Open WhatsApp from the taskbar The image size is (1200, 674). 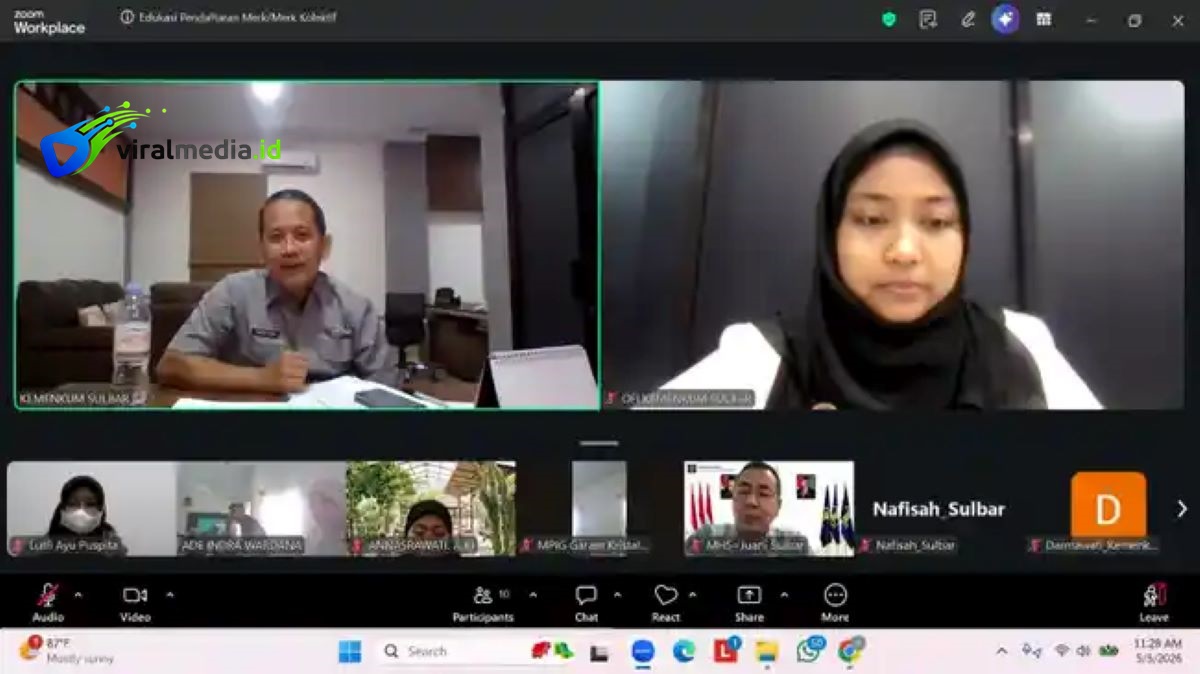point(809,651)
